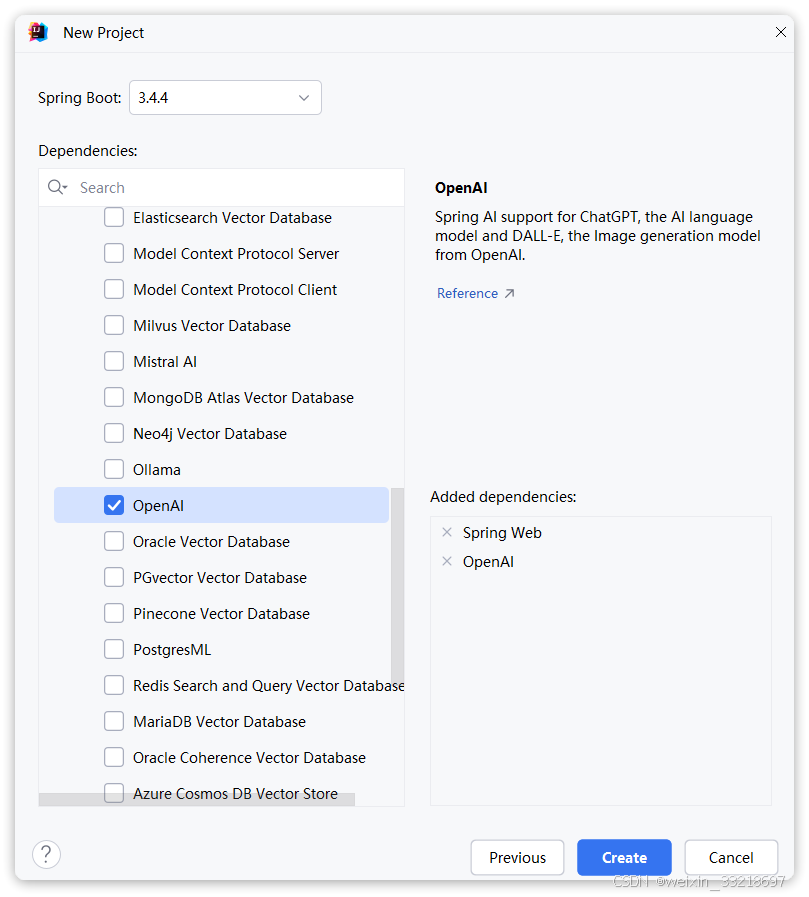Click OpenAI text in added dependencies
The width and height of the screenshot is (809, 897).
tap(488, 562)
